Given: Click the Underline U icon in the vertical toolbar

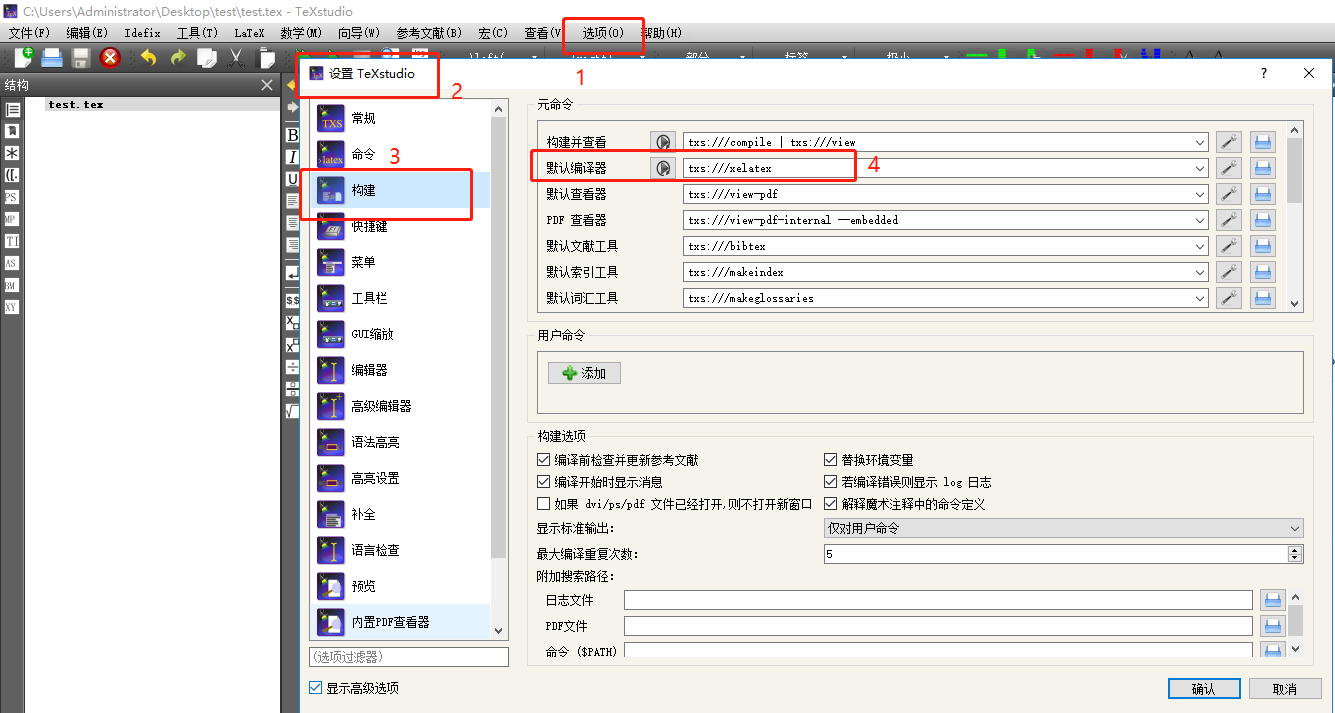Looking at the screenshot, I should (292, 179).
